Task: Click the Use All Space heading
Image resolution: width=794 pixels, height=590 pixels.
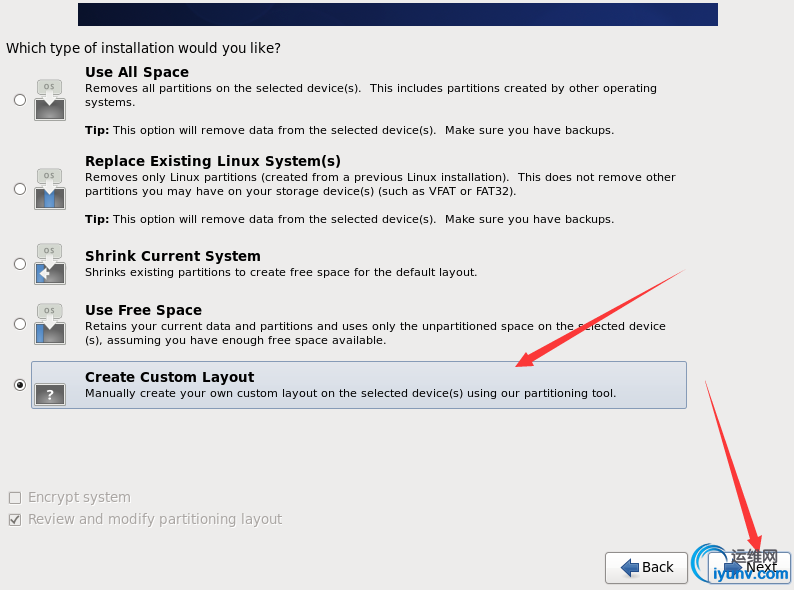Action: [137, 72]
